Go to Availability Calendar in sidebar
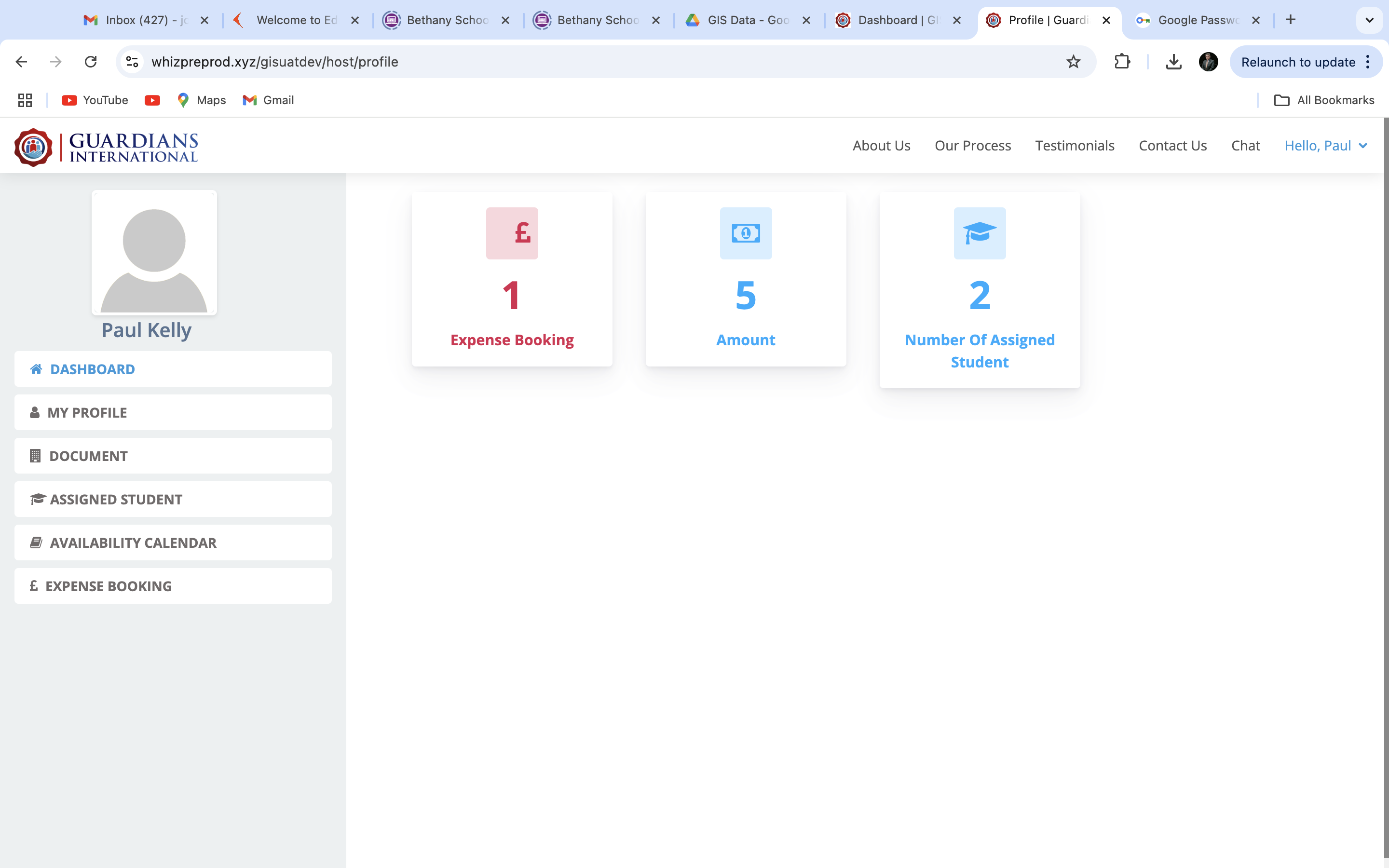 click(173, 542)
